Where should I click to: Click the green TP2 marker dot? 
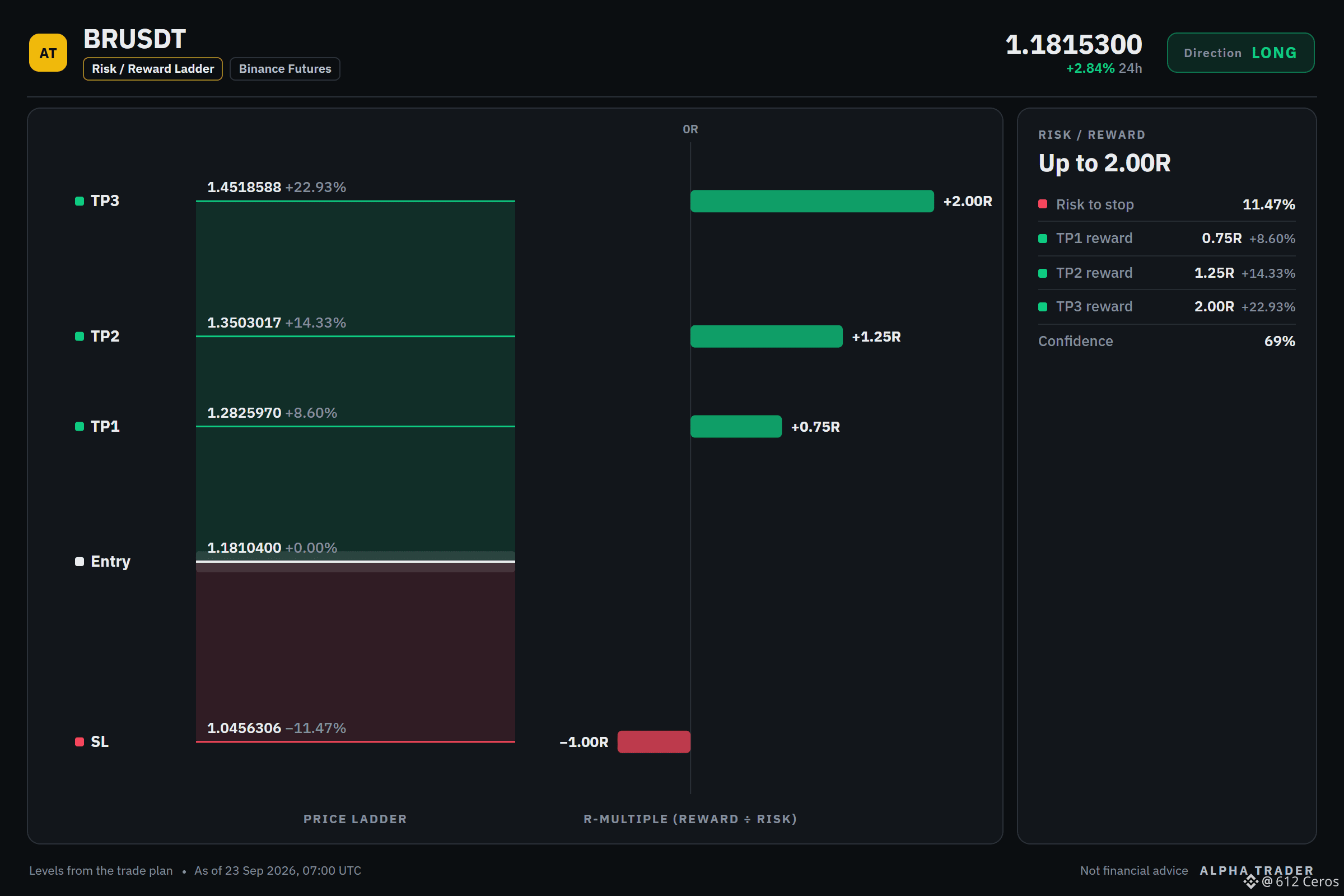click(x=80, y=337)
